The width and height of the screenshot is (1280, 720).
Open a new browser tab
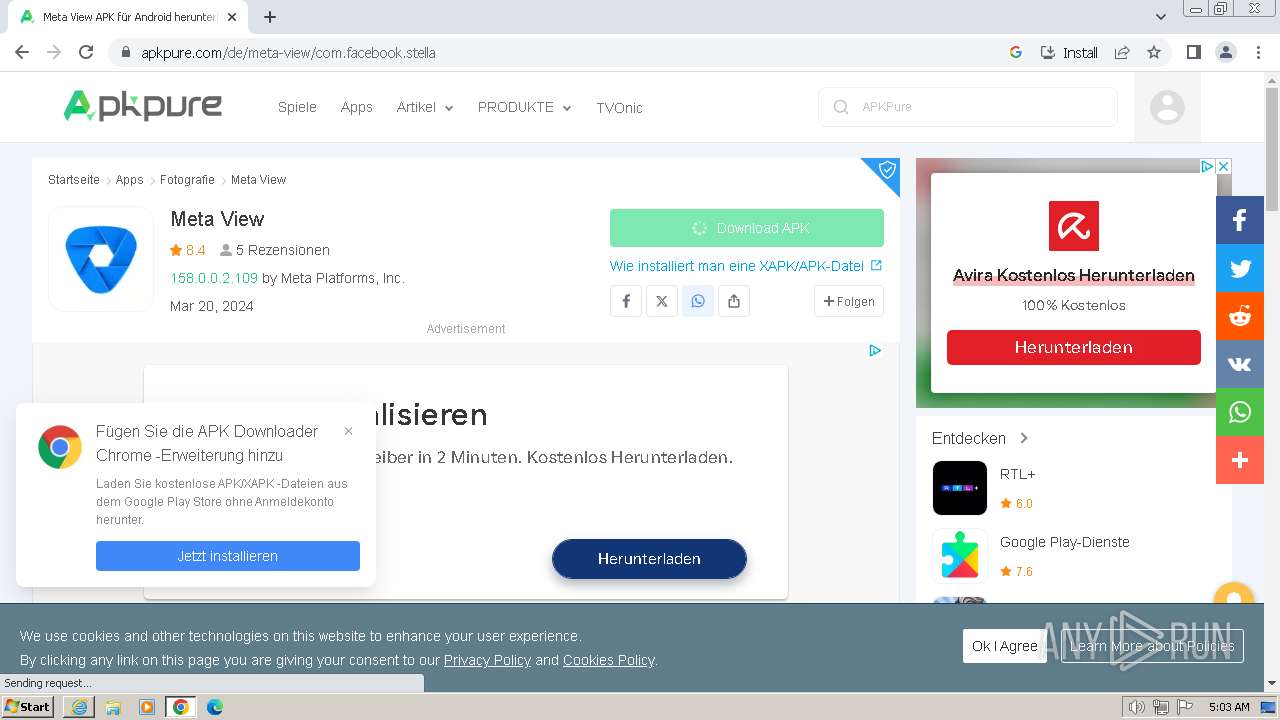tap(270, 17)
